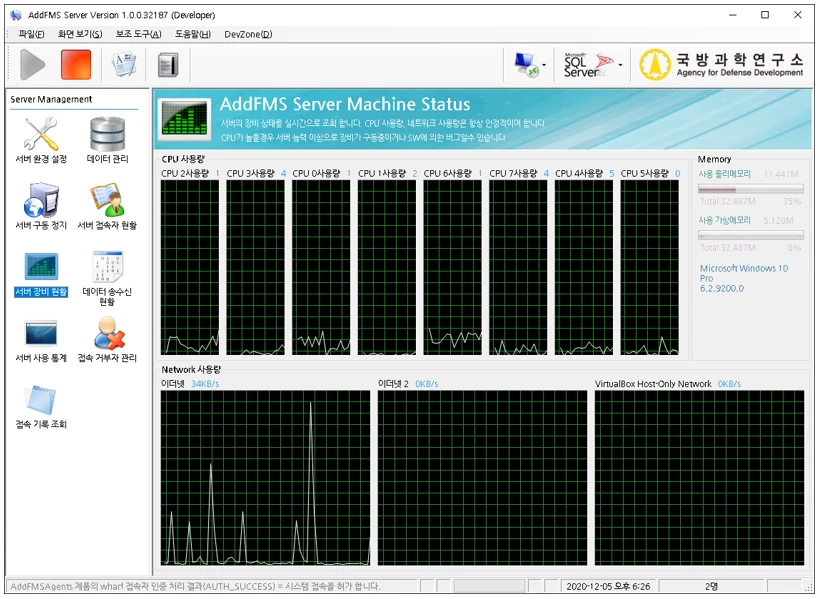Click the CPU 2사용량 graph
This screenshot has width=819, height=599.
[x=190, y=267]
